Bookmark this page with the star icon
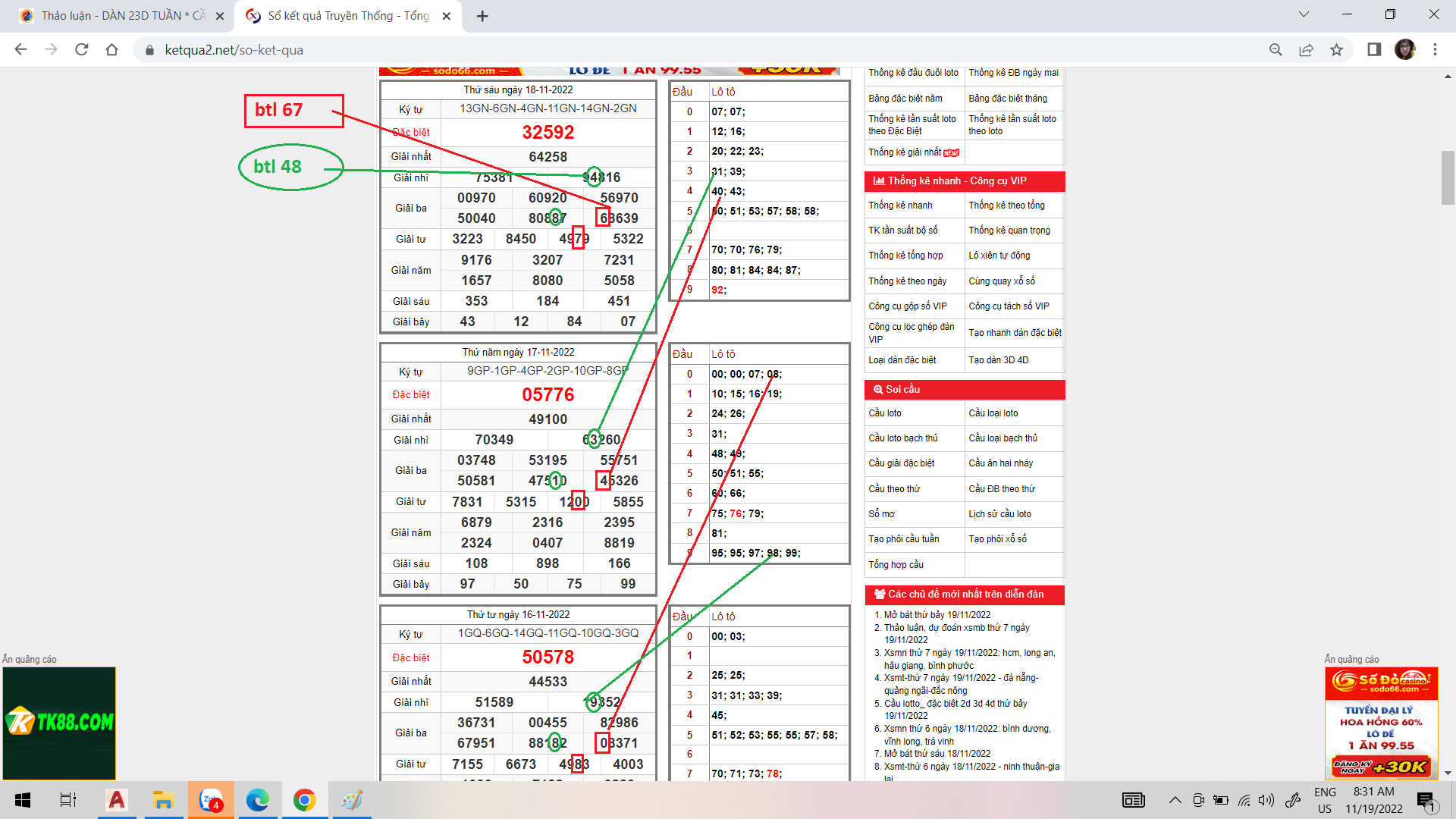This screenshot has height=819, width=1456. click(1336, 49)
